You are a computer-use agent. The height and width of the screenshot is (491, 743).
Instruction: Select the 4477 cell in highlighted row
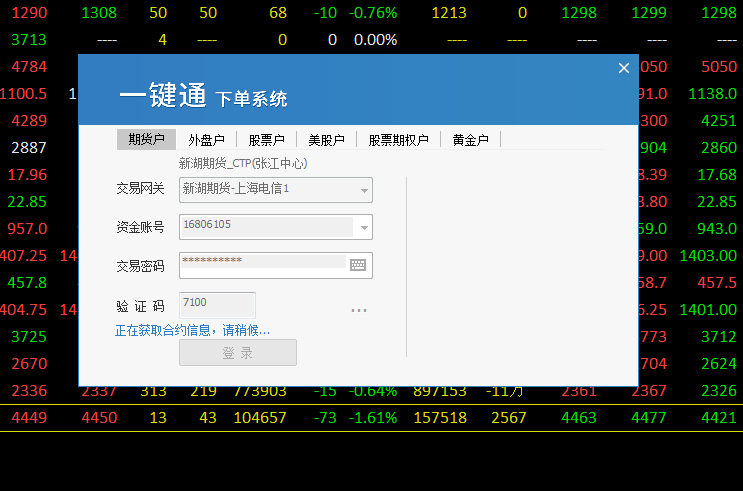649,418
